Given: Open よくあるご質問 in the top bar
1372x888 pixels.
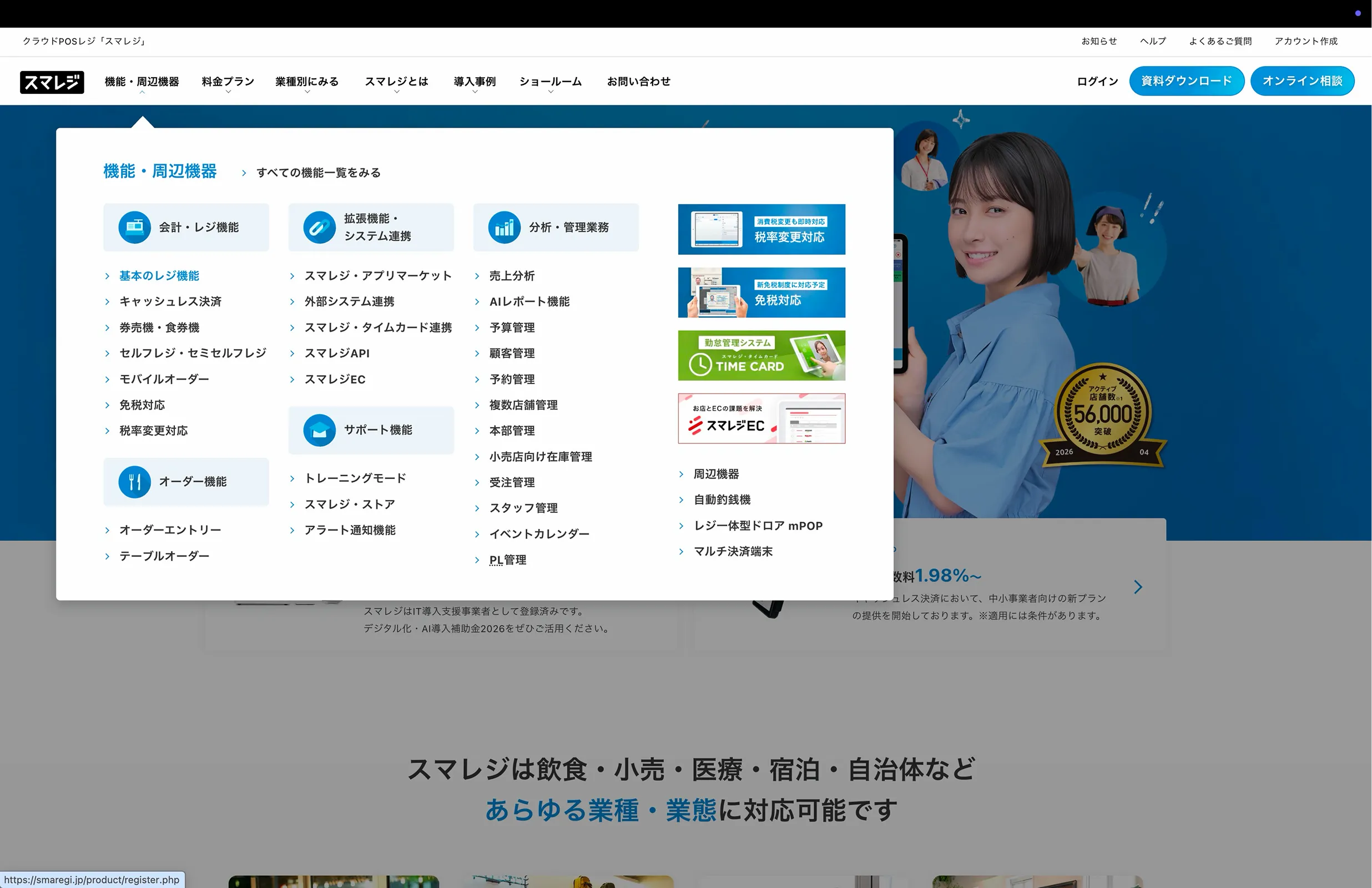Looking at the screenshot, I should (x=1220, y=41).
